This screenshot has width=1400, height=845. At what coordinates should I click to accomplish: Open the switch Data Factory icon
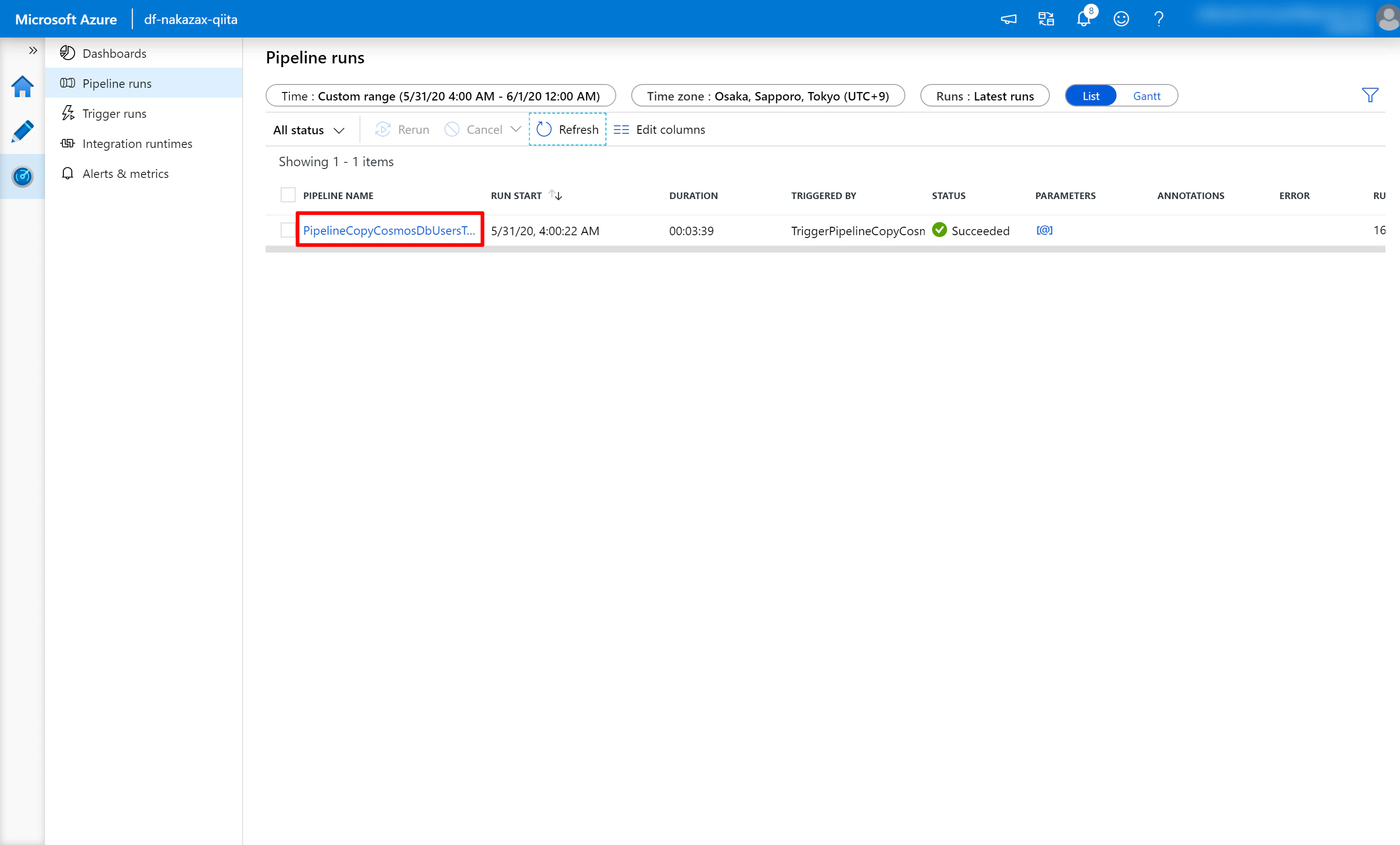1046,19
